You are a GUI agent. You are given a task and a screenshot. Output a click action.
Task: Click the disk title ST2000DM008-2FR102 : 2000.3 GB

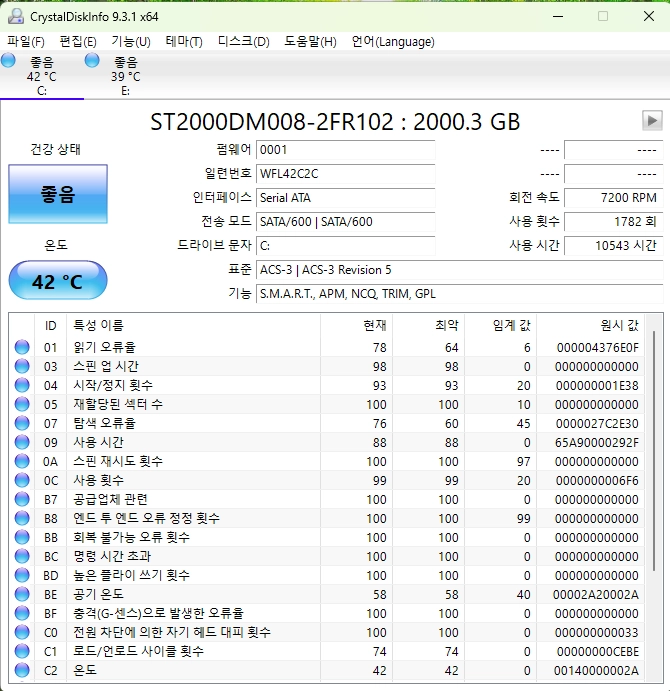coord(335,122)
